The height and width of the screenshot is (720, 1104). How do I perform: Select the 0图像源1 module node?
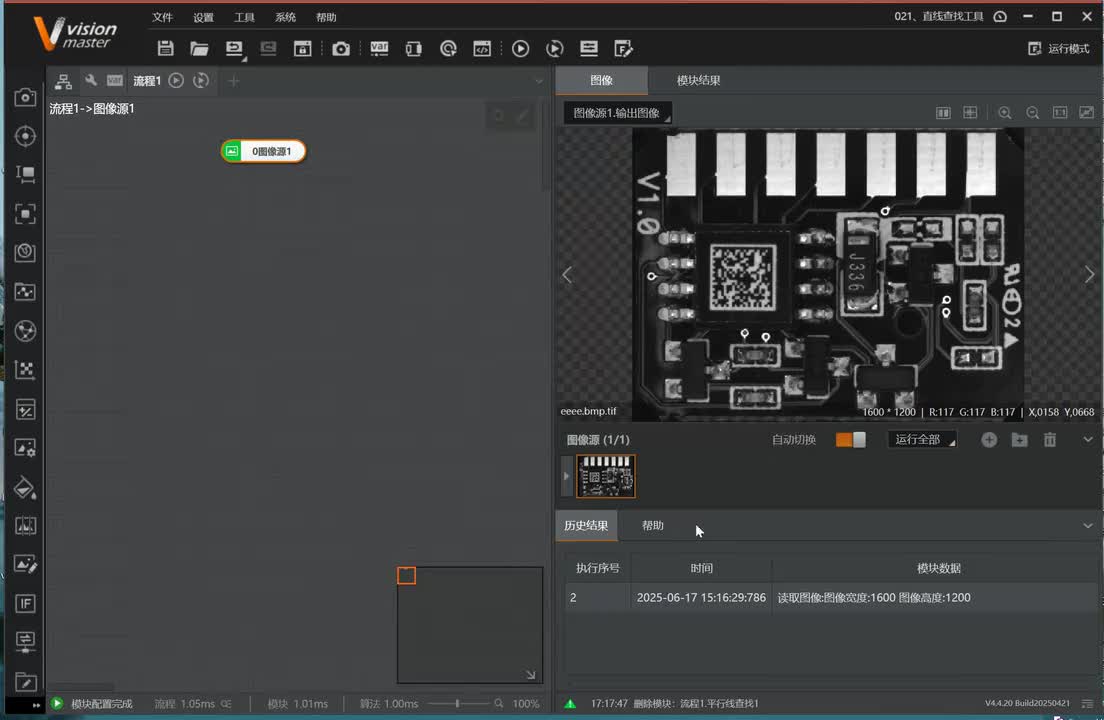[x=263, y=151]
